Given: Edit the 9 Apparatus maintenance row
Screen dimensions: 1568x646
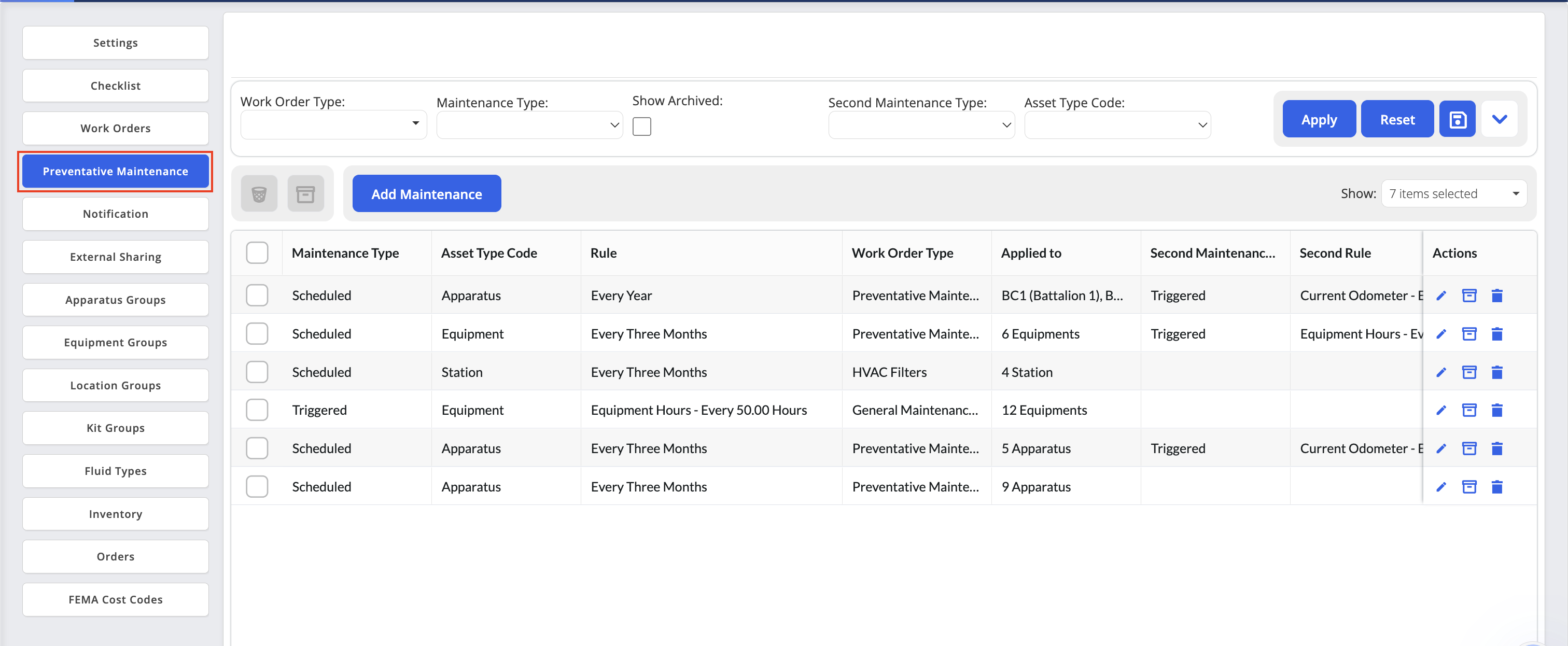Looking at the screenshot, I should click(1441, 487).
